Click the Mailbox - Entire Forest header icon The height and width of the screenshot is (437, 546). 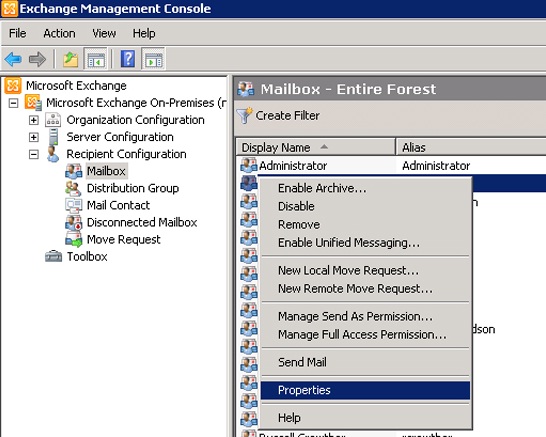[x=246, y=89]
